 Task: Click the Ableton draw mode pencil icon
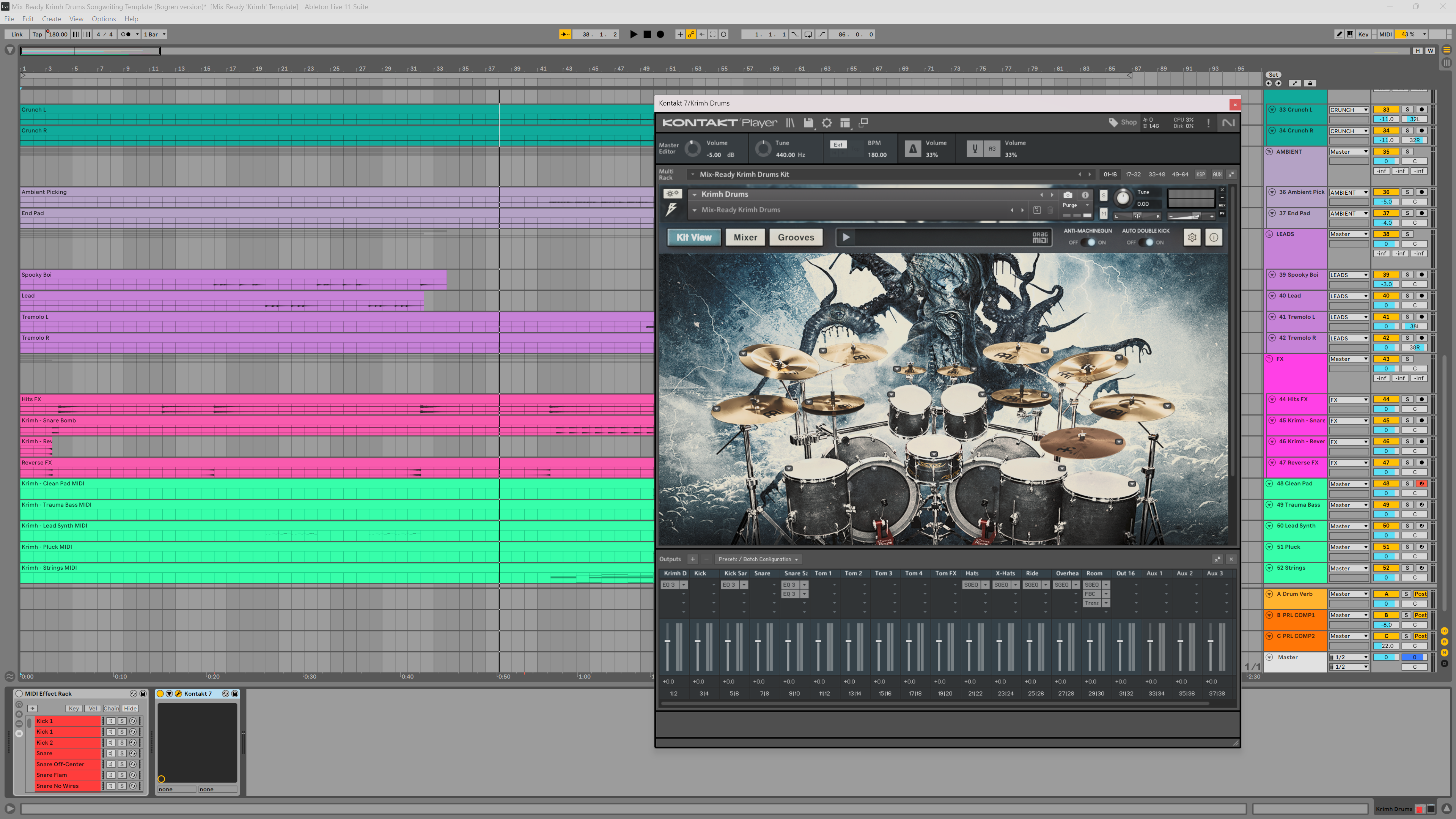[1339, 35]
